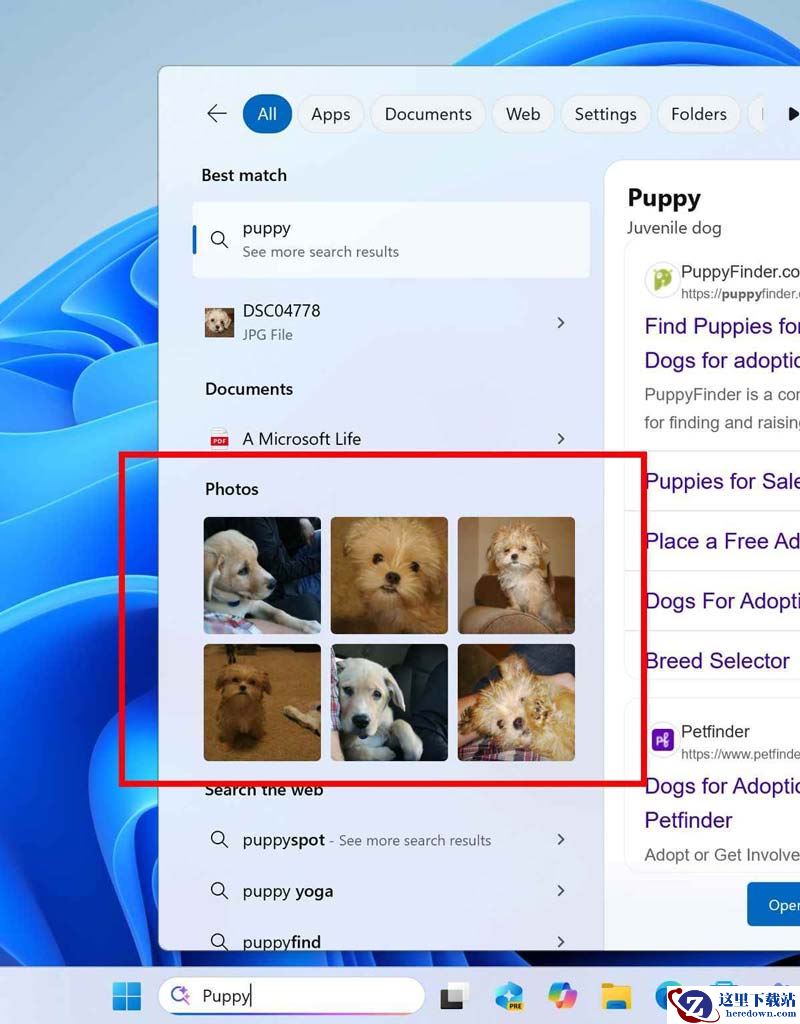This screenshot has width=800, height=1024.
Task: Switch to the Settings filter tab
Action: (605, 114)
